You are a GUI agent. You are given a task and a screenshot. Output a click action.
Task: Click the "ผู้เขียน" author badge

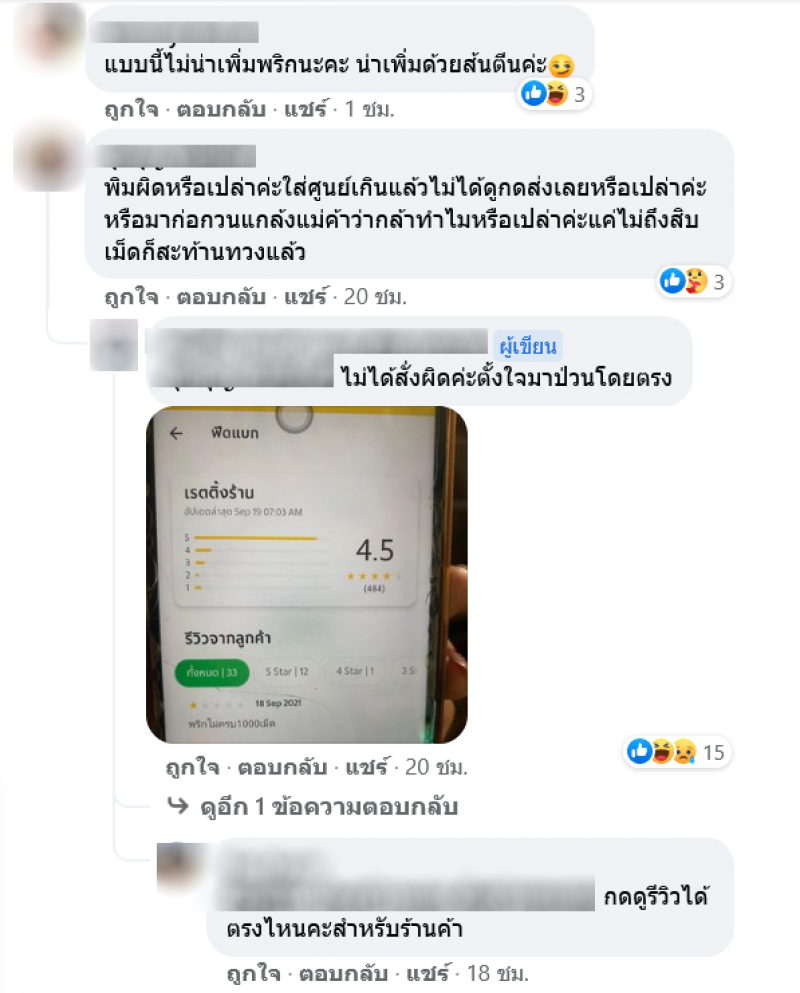click(528, 346)
